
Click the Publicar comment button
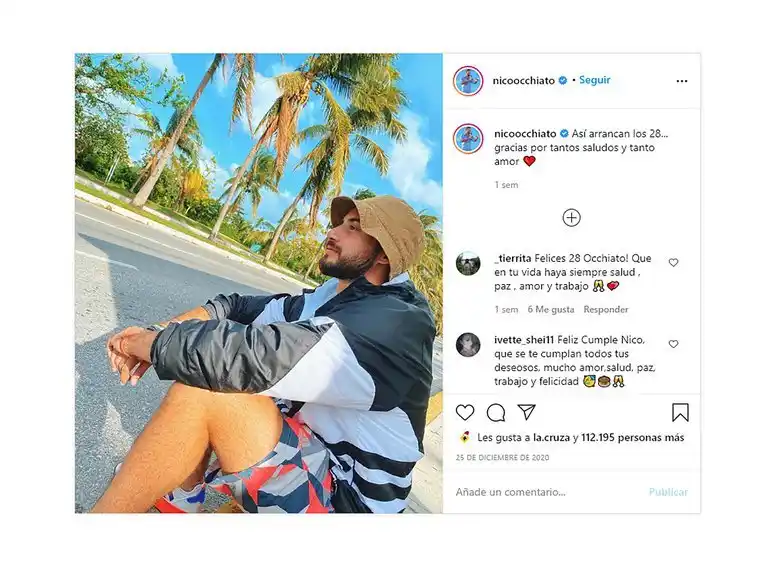pyautogui.click(x=668, y=492)
